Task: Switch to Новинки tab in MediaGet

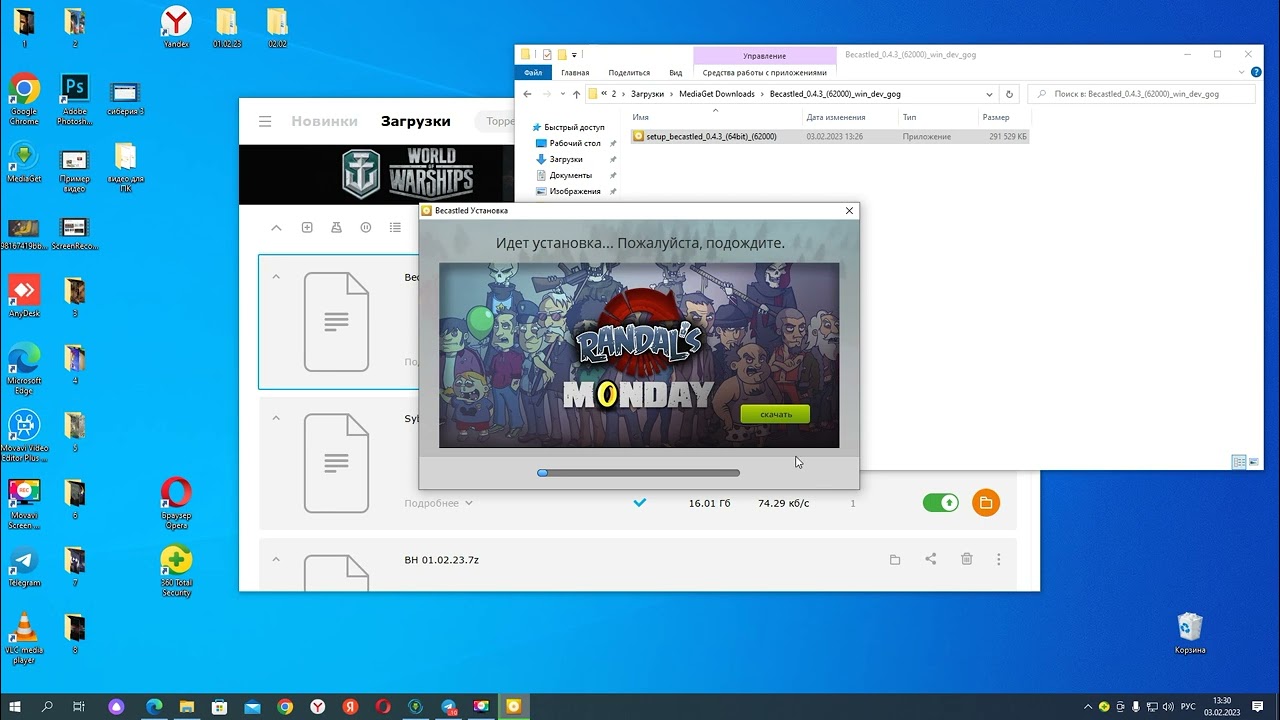Action: (x=324, y=121)
